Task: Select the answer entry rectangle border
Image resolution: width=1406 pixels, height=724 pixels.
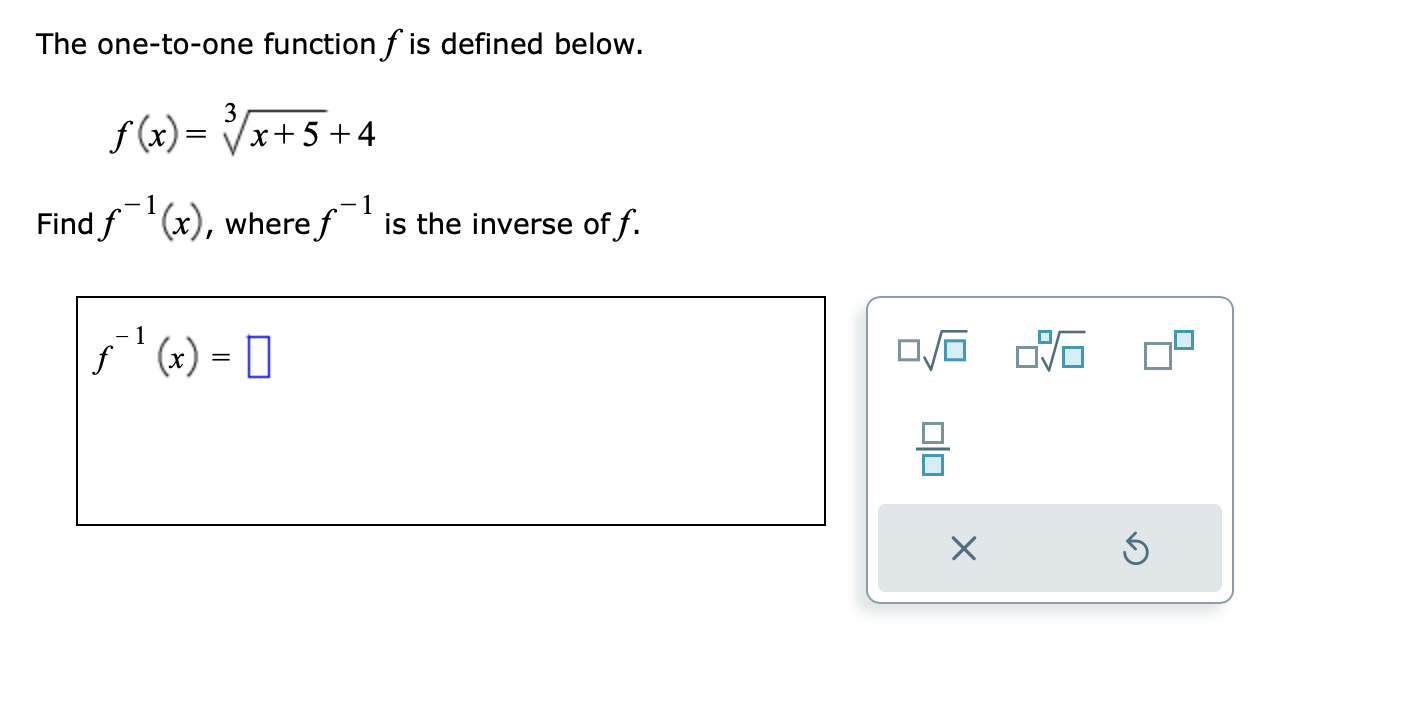Action: coord(450,297)
